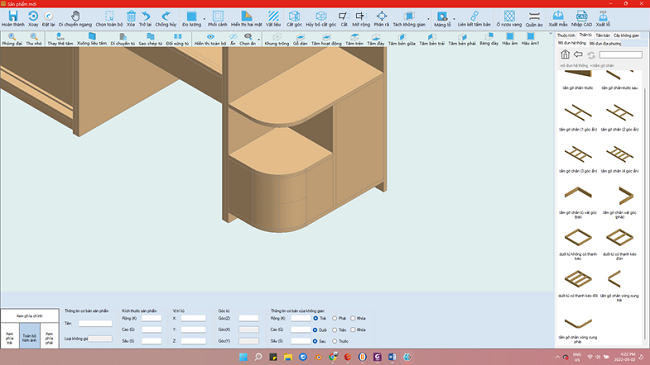The image size is (650, 365).
Task: Toggle Hiển thị toàn bộ eye icon
Action: pyautogui.click(x=211, y=36)
